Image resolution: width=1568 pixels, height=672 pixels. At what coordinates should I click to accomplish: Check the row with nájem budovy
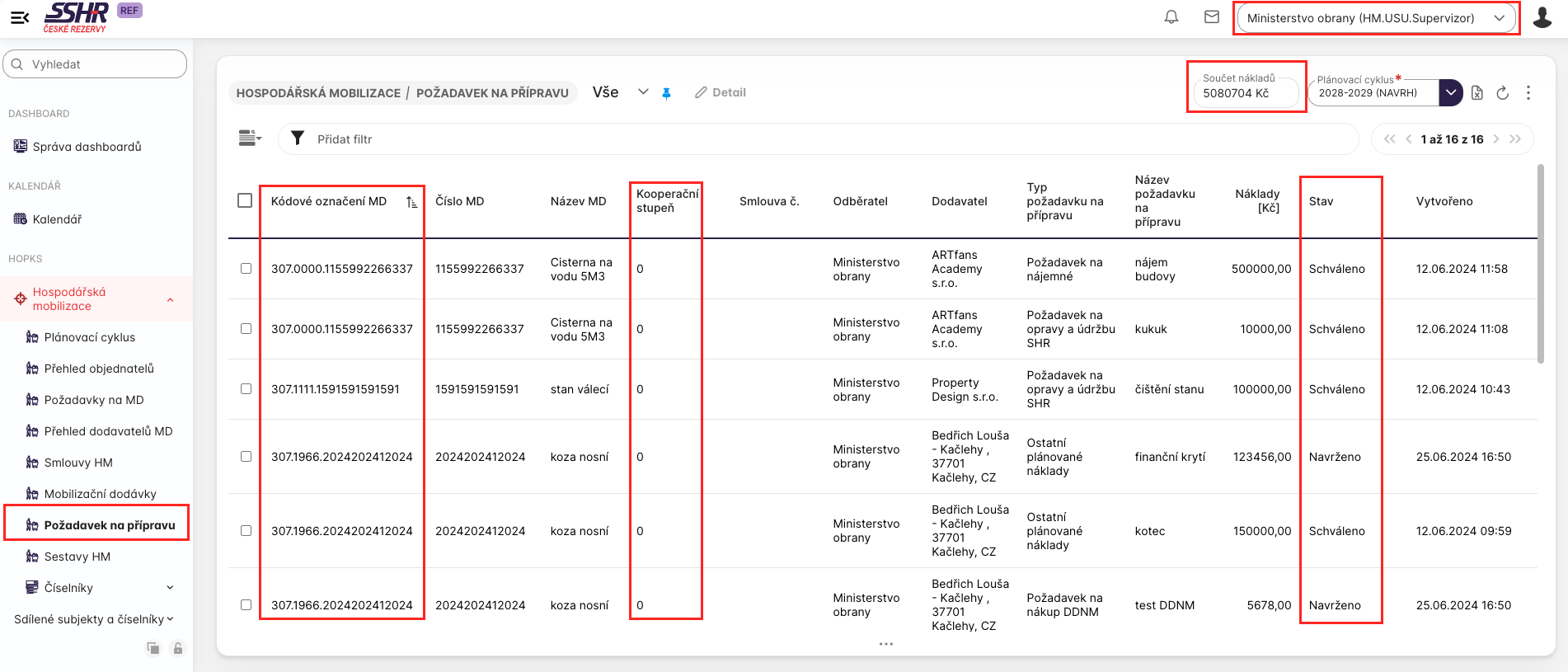246,269
